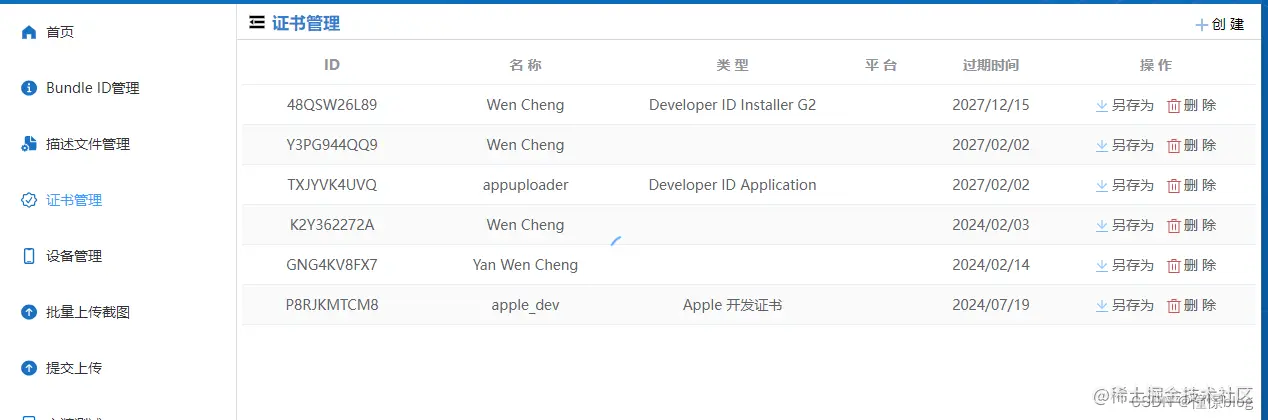
Task: Select certificate ID Y3PG944QQ9
Action: pyautogui.click(x=332, y=145)
